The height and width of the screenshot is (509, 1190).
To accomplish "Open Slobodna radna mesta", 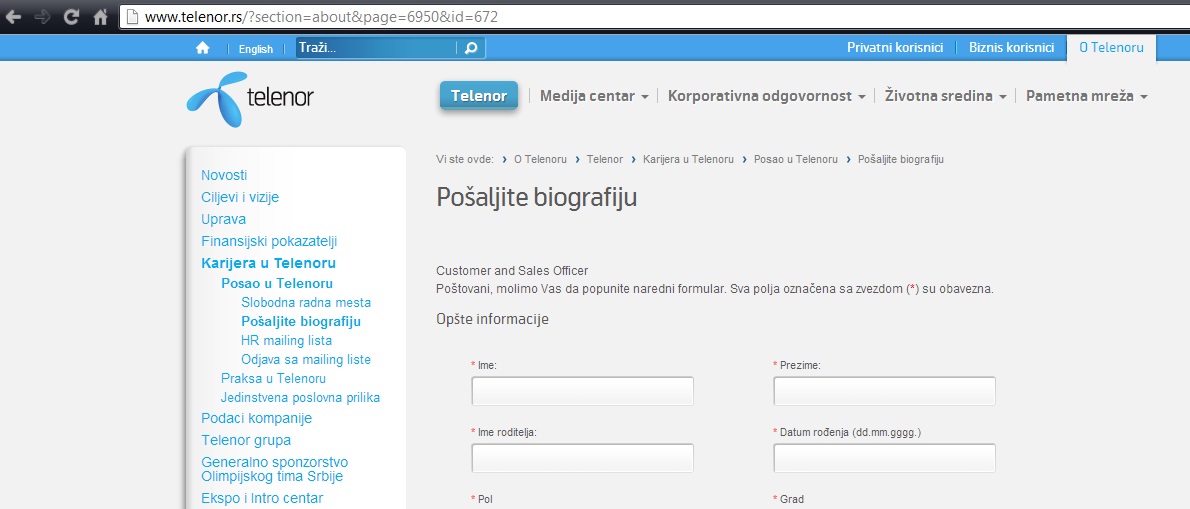I will point(306,302).
